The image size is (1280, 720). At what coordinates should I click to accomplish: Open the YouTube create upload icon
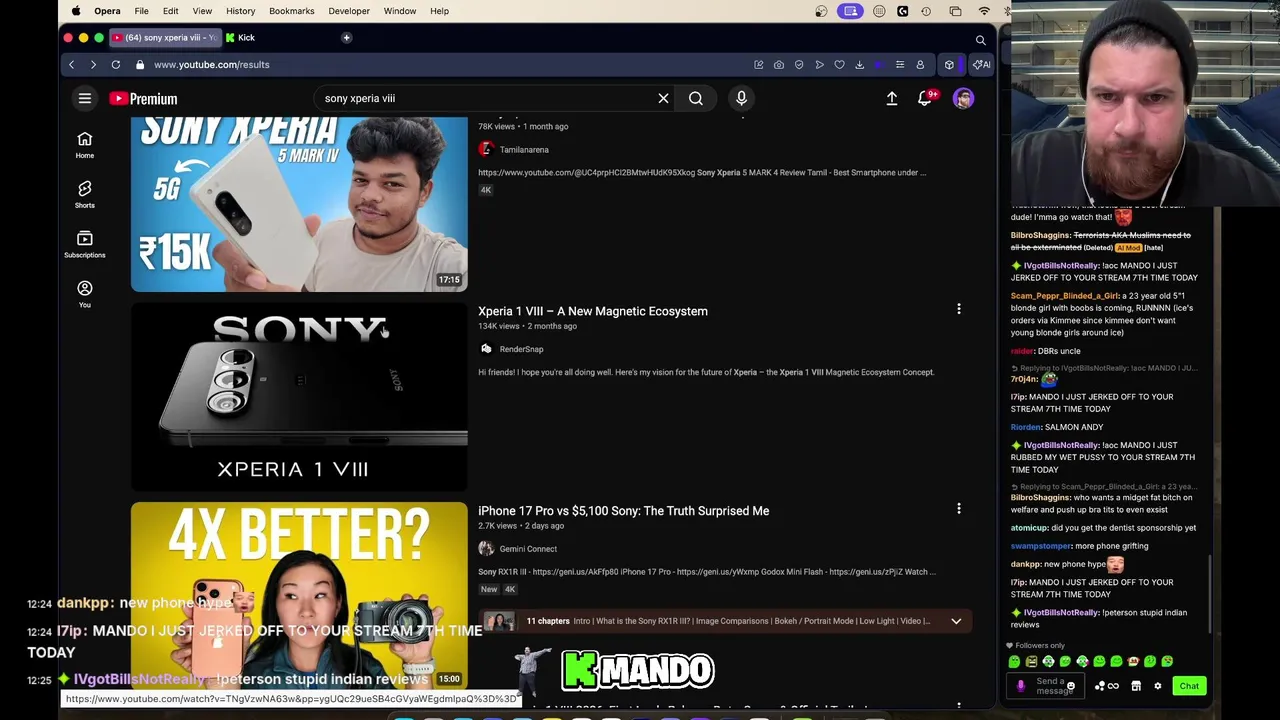click(892, 98)
